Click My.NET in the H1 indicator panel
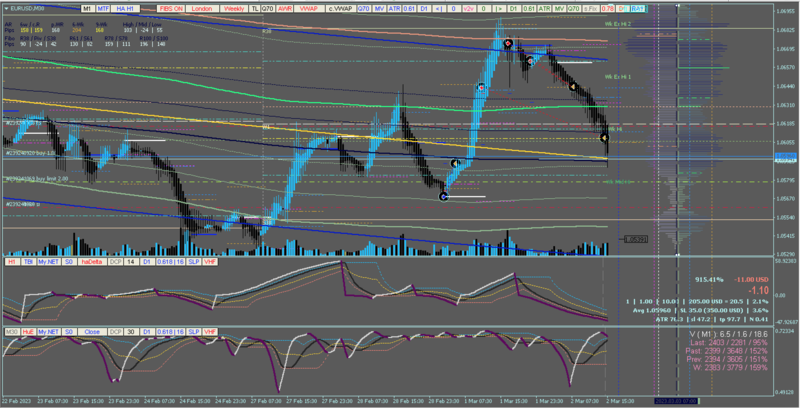Viewport: 800px width, 408px height. point(48,262)
